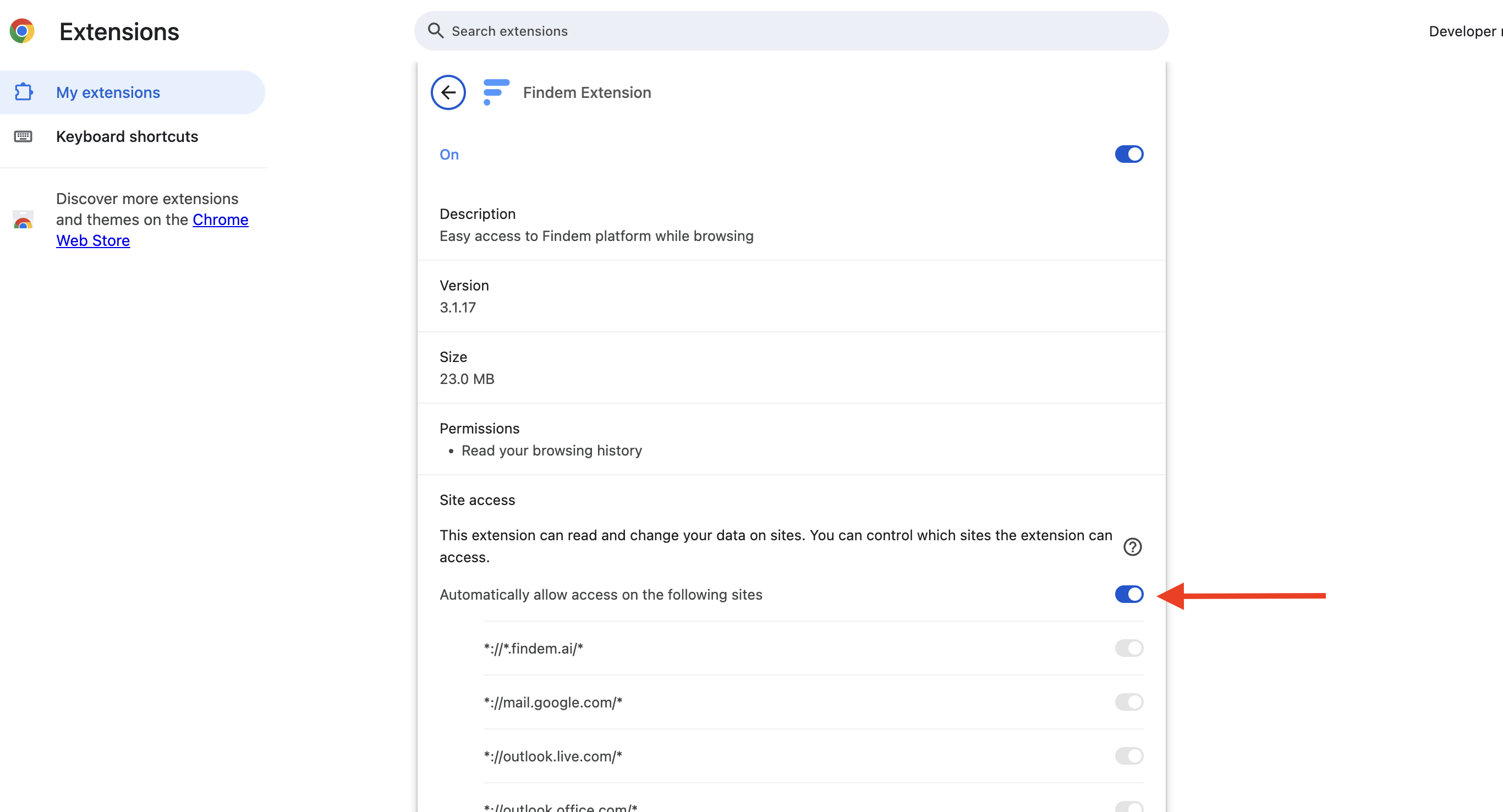Click the *://mail.google.com/* site pattern text
Viewport: 1503px width, 812px height.
553,702
